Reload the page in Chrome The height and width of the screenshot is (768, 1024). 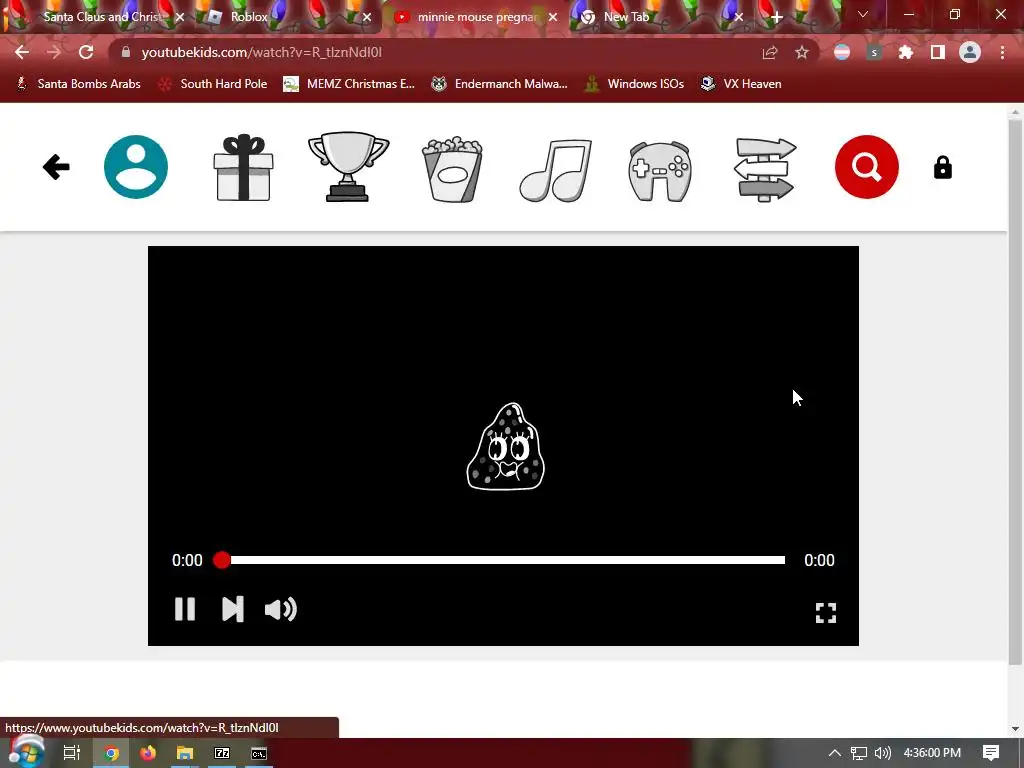coord(86,52)
